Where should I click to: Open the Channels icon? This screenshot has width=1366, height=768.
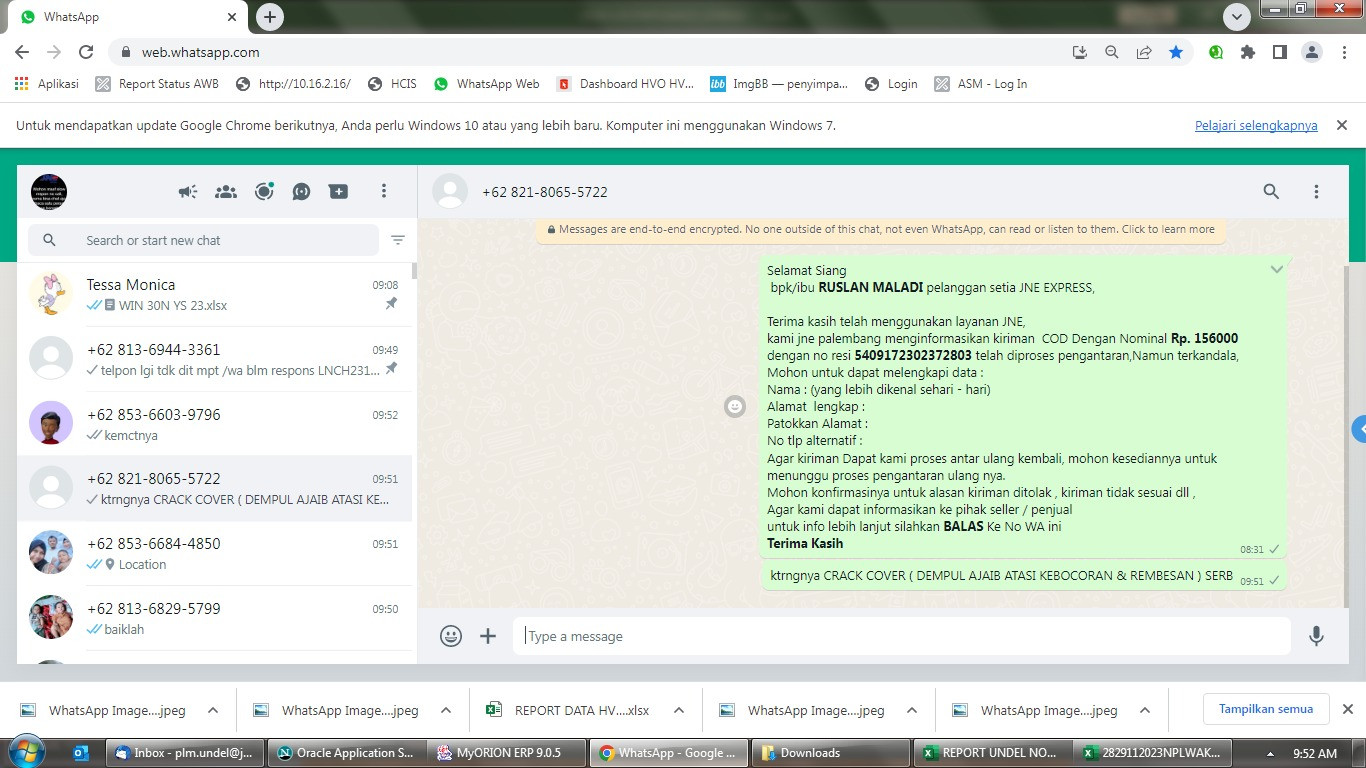pos(301,191)
